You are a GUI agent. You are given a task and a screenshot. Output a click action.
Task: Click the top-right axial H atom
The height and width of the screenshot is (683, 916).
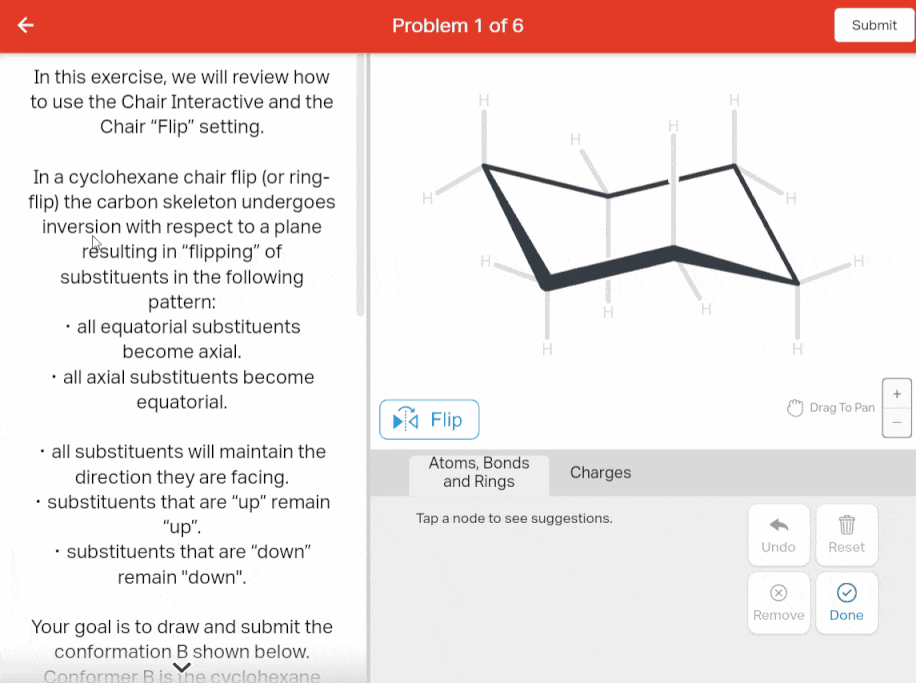click(x=734, y=100)
